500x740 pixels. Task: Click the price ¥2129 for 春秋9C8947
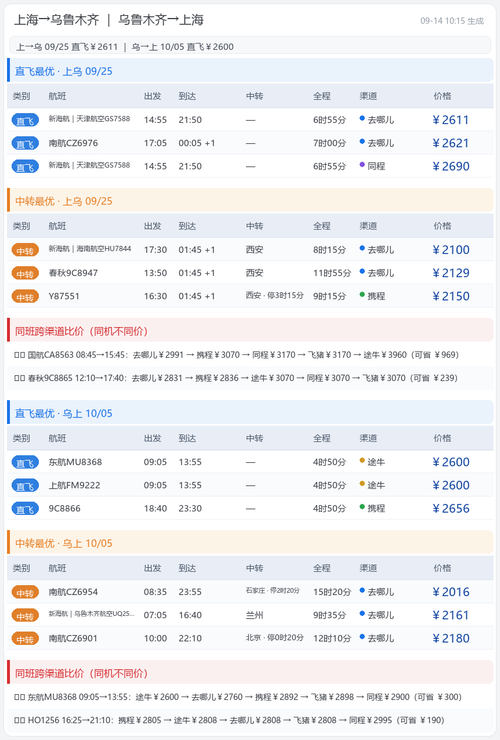(x=451, y=273)
